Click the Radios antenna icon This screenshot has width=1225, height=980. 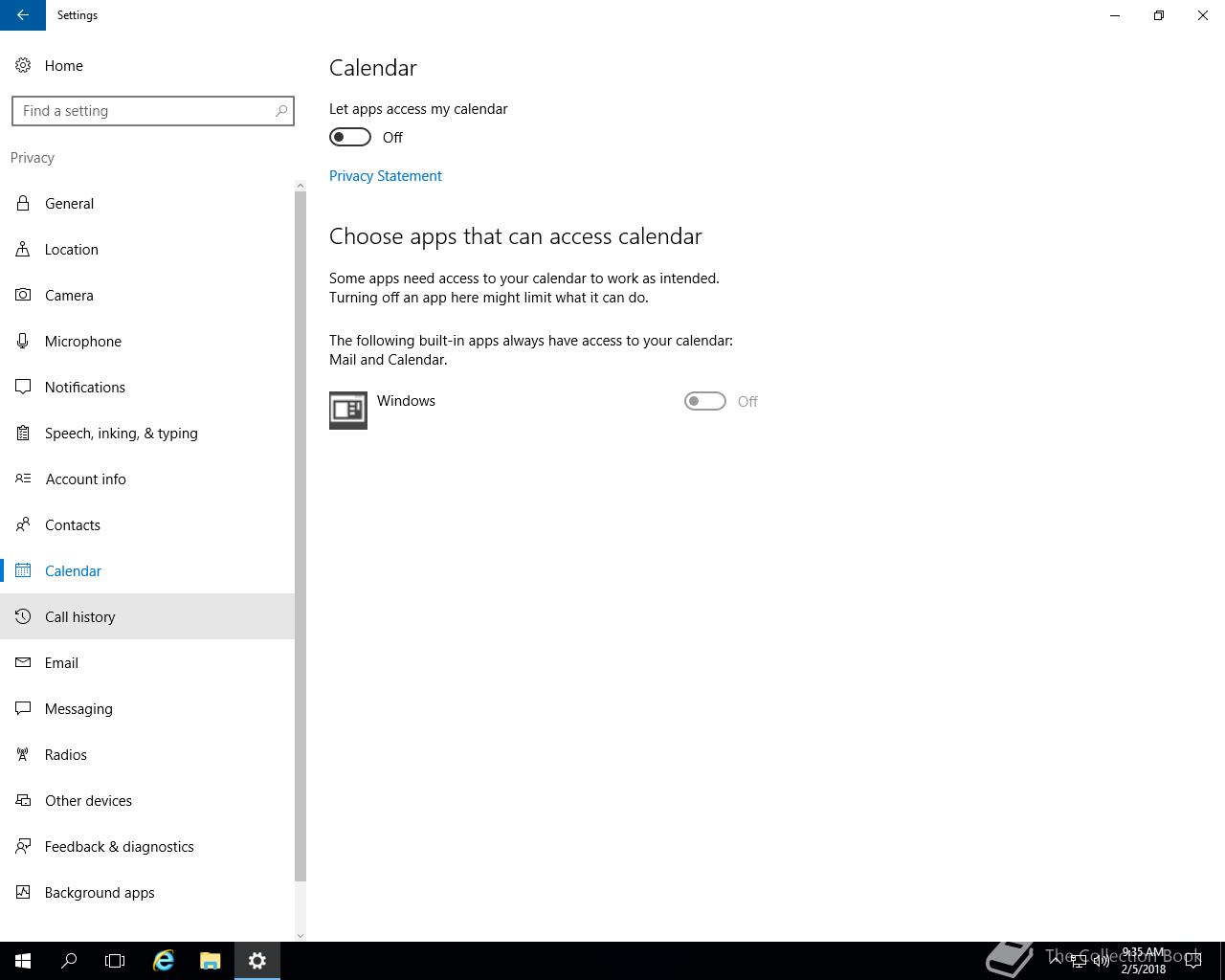[x=23, y=754]
